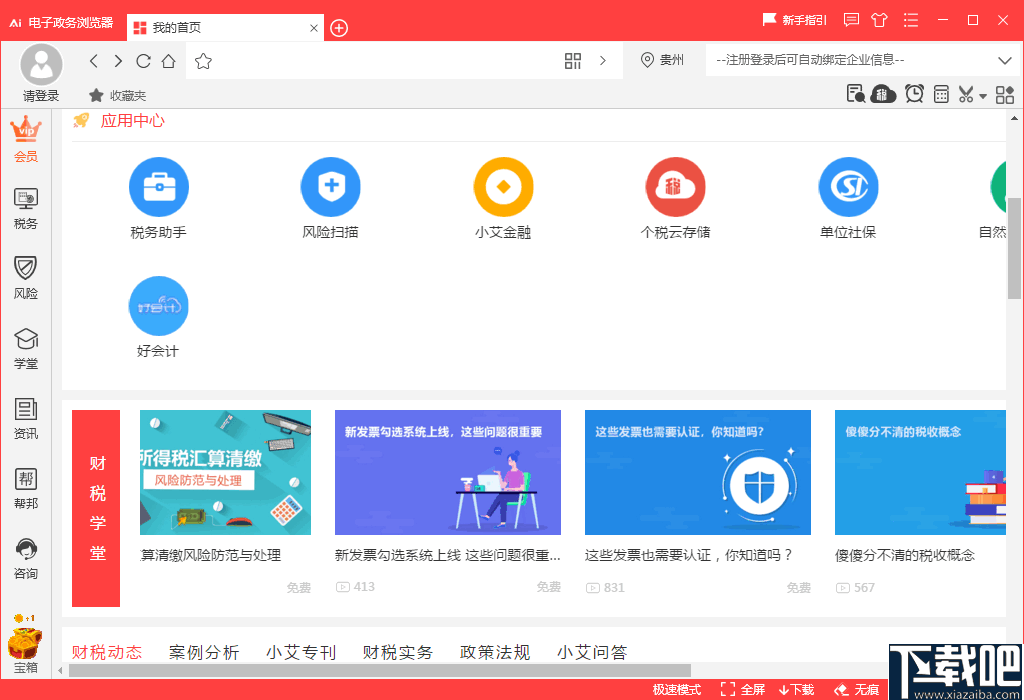Open the calculator tool in the toolbar
1024x700 pixels.
pyautogui.click(x=940, y=93)
